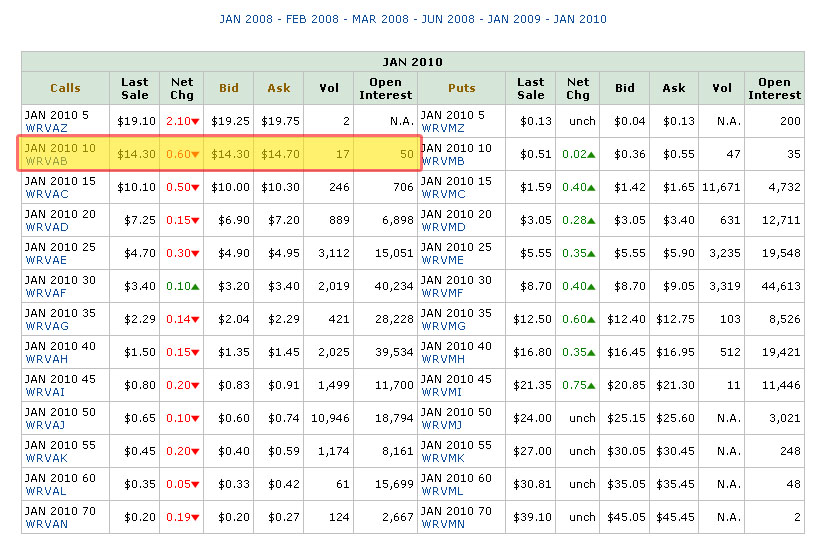Open put option symbol WRVMZ
This screenshot has width=819, height=543.
[443, 128]
